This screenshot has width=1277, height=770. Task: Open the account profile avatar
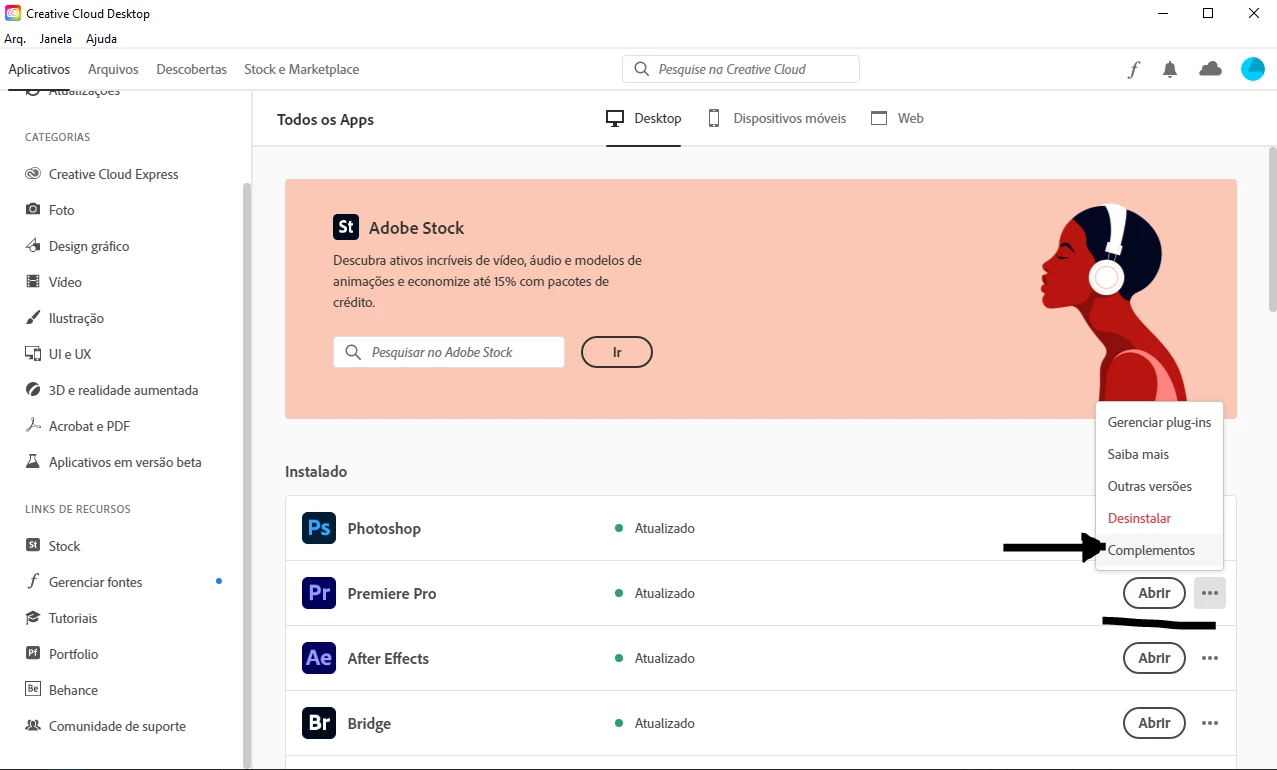pos(1253,69)
